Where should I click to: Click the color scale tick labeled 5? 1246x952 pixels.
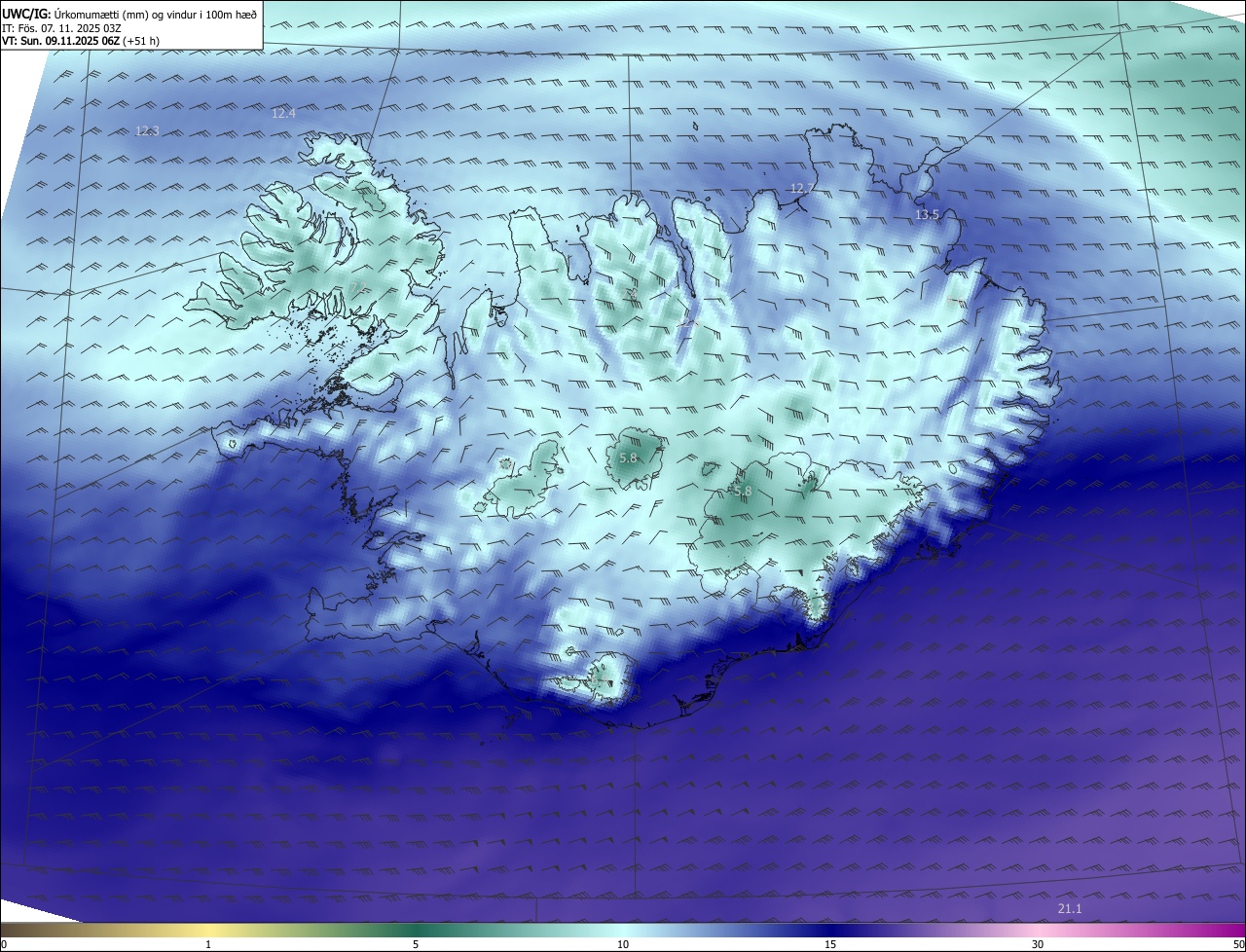(x=416, y=944)
